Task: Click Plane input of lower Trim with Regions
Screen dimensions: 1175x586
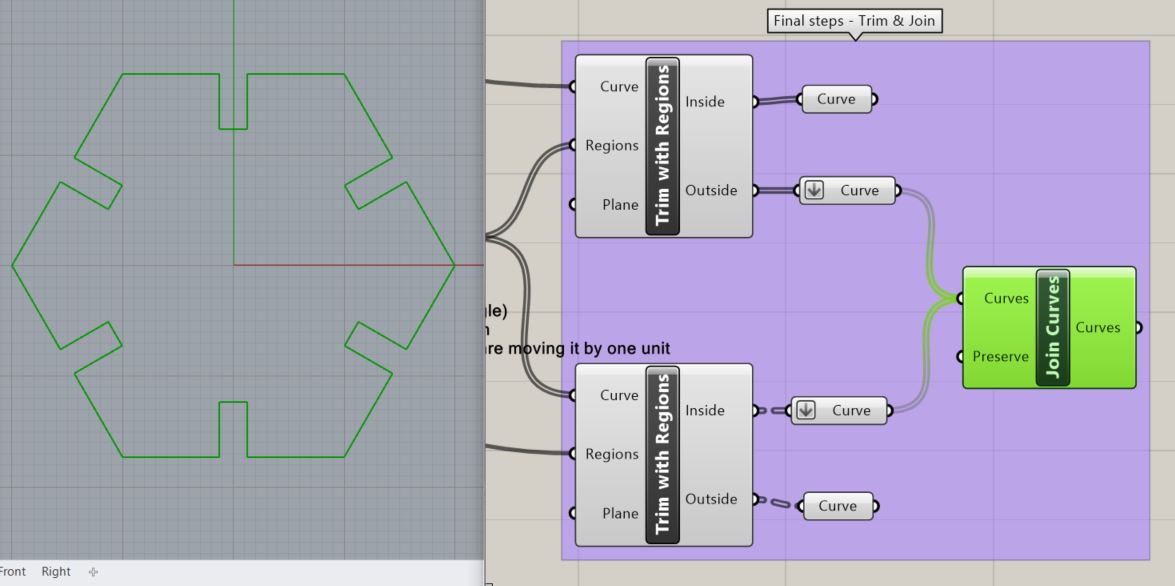Action: click(x=619, y=513)
